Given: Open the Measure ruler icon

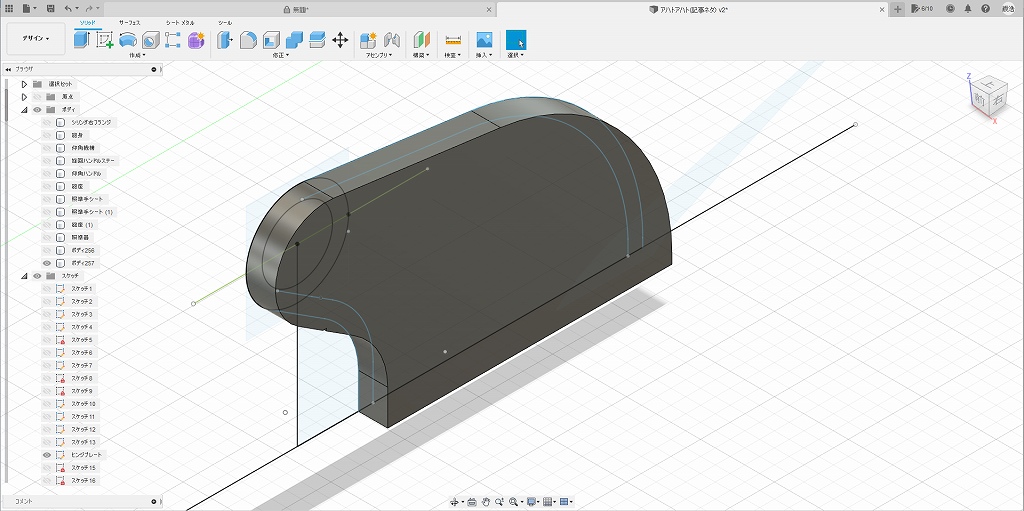Looking at the screenshot, I should click(x=453, y=40).
